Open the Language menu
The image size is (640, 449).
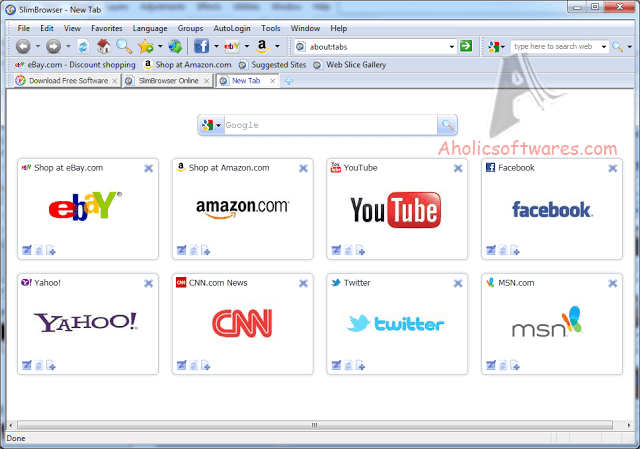(150, 28)
